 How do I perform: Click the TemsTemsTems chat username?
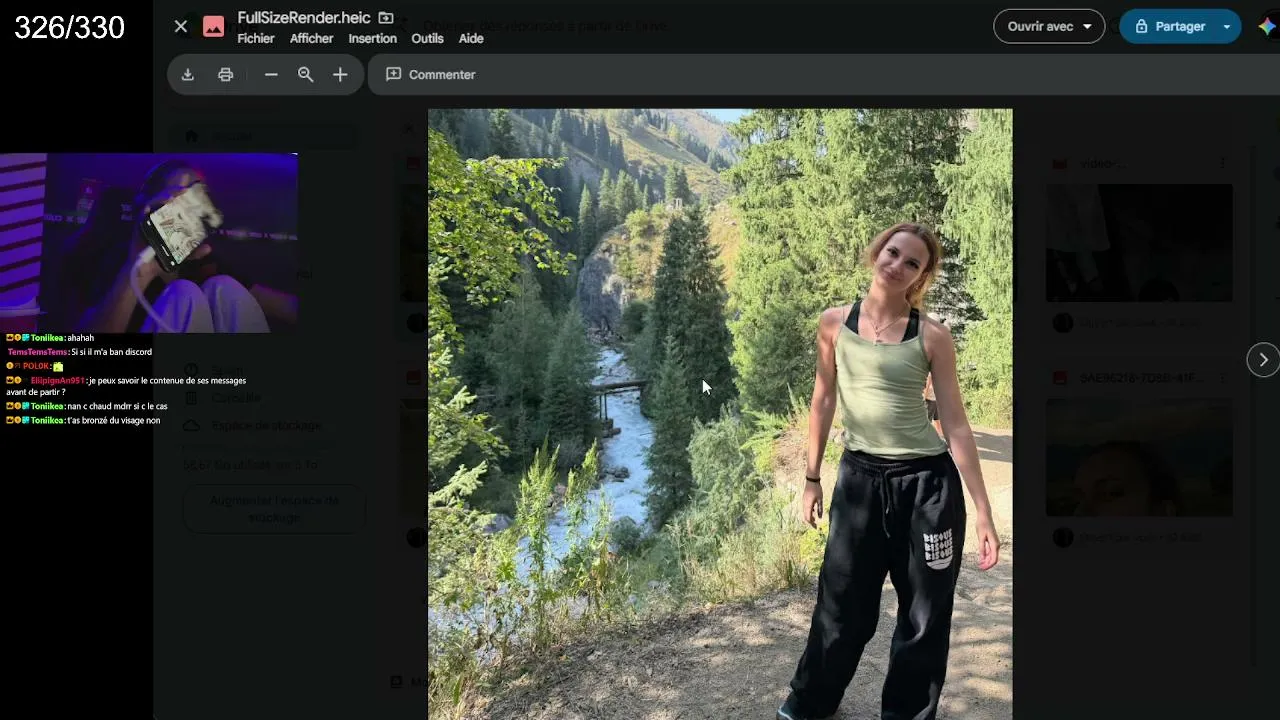click(37, 352)
